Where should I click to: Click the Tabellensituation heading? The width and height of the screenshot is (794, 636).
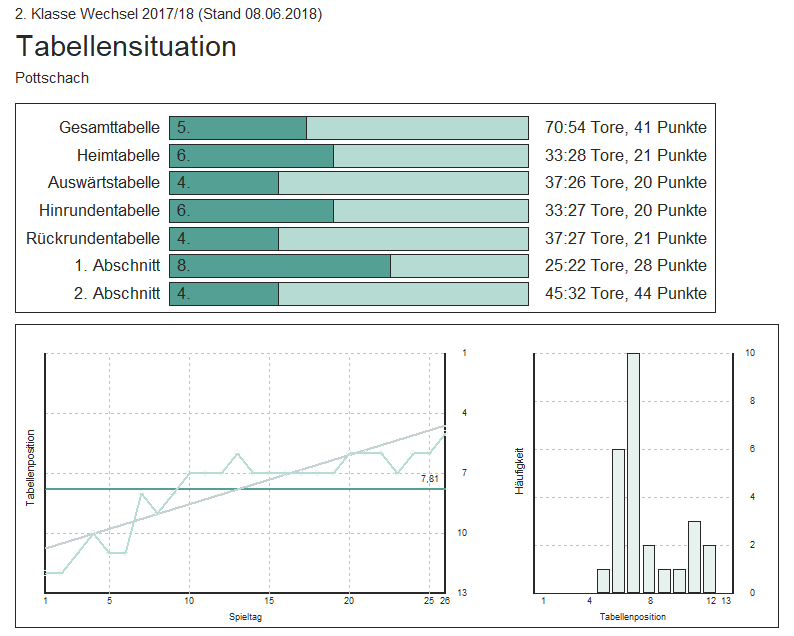click(126, 47)
